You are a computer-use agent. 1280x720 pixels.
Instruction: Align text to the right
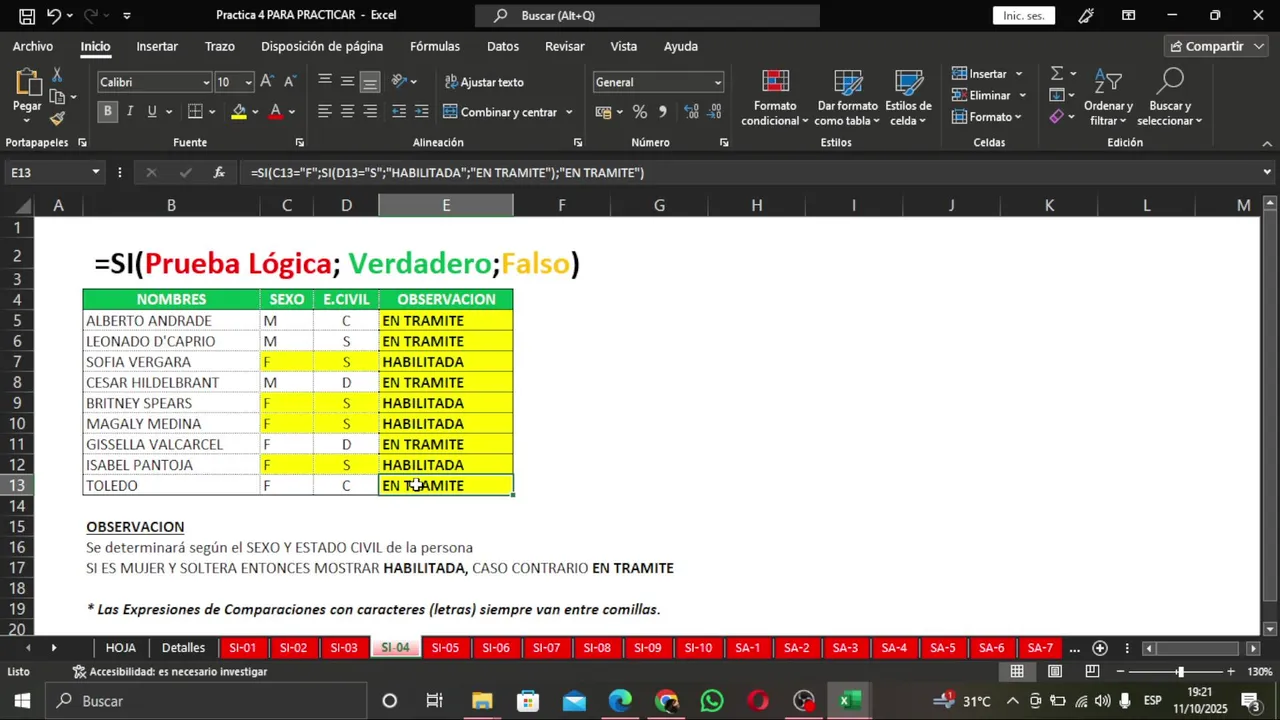click(x=370, y=112)
